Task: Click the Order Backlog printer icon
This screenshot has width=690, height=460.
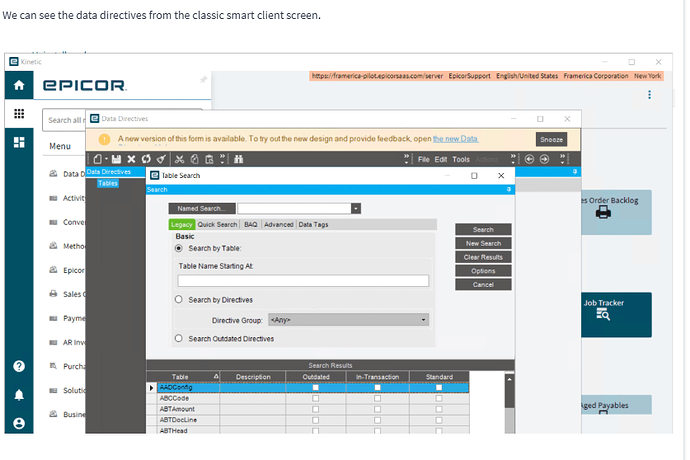Action: point(603,213)
